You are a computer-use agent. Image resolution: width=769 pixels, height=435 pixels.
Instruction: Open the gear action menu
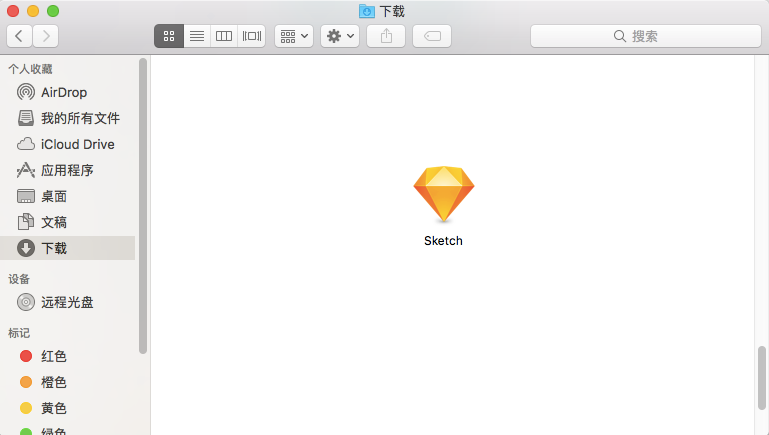click(340, 36)
